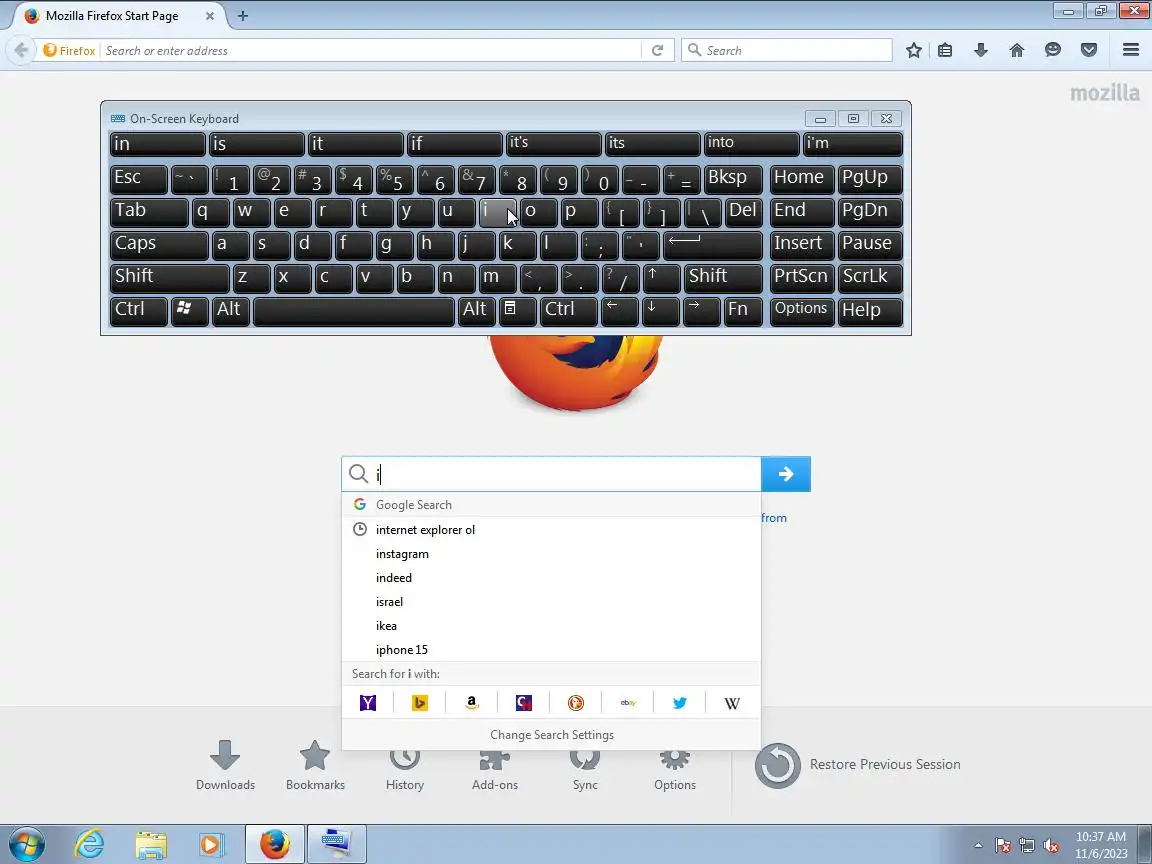Choose the Amazon search engine icon
This screenshot has width=1152, height=864.
point(472,703)
